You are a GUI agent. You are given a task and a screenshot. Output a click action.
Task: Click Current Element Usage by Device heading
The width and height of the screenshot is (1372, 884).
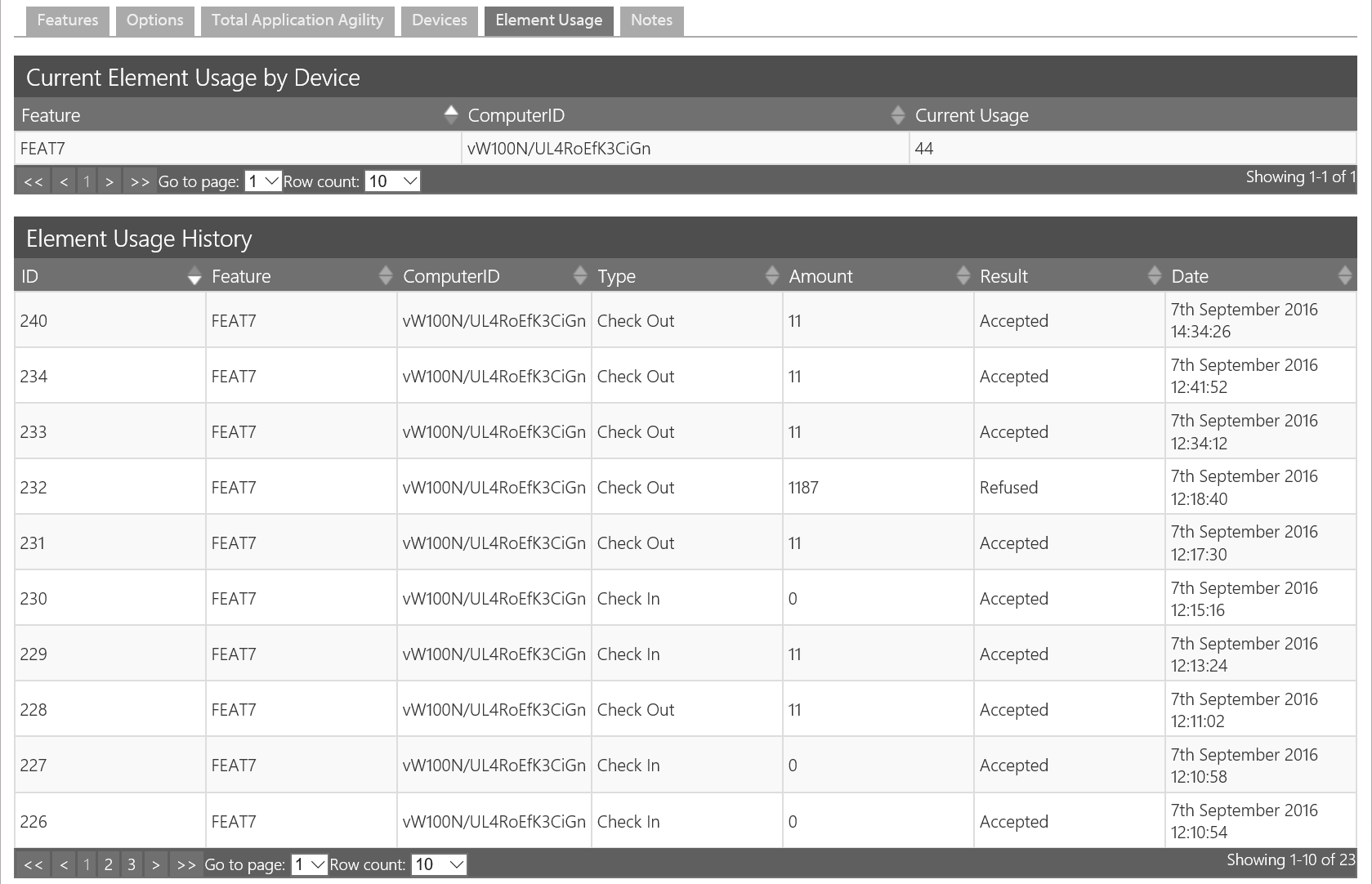tap(193, 78)
